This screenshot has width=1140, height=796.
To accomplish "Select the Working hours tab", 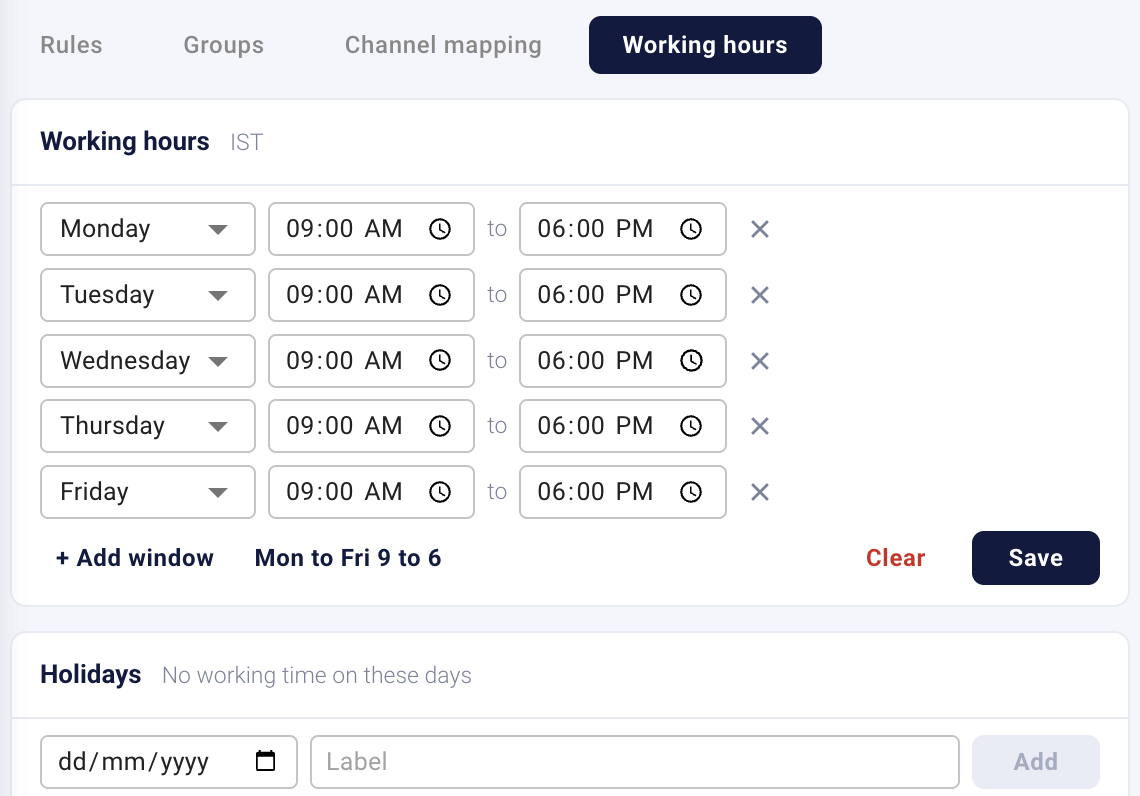I will (705, 45).
